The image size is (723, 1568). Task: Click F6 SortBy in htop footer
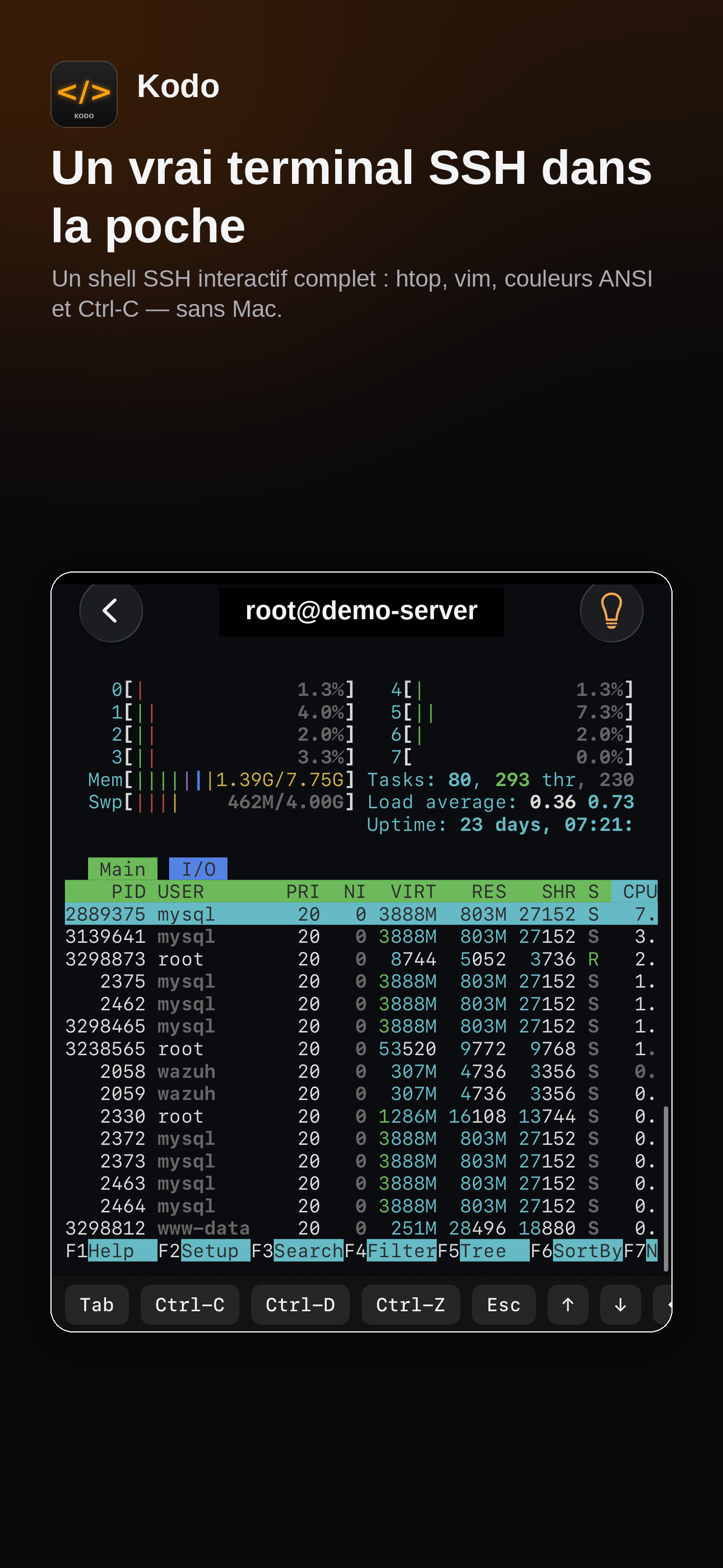(576, 1251)
